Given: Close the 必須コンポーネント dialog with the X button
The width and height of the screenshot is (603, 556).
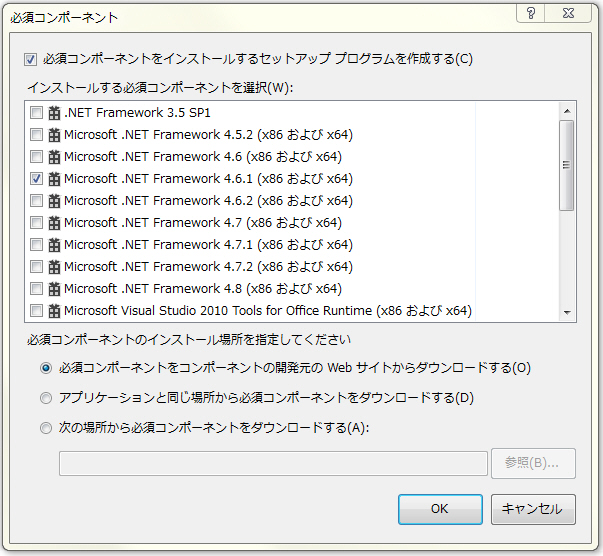Looking at the screenshot, I should (568, 13).
